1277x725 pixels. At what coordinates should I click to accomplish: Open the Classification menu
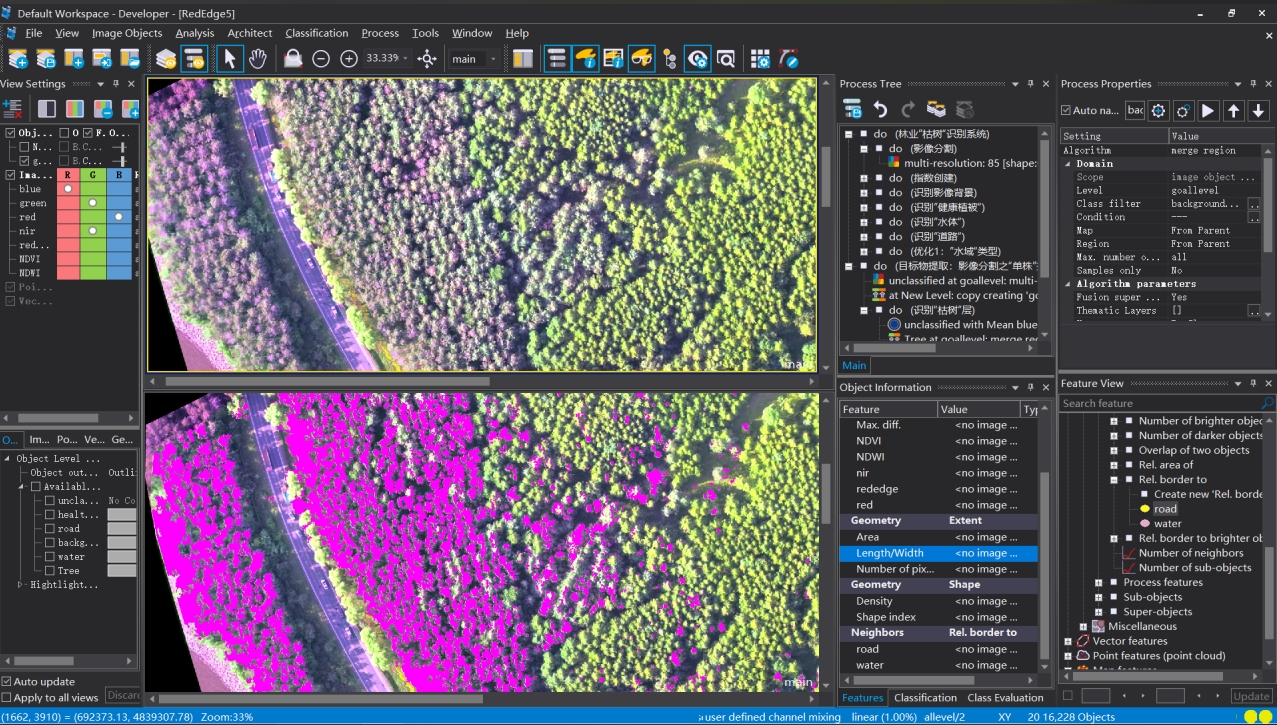(316, 33)
